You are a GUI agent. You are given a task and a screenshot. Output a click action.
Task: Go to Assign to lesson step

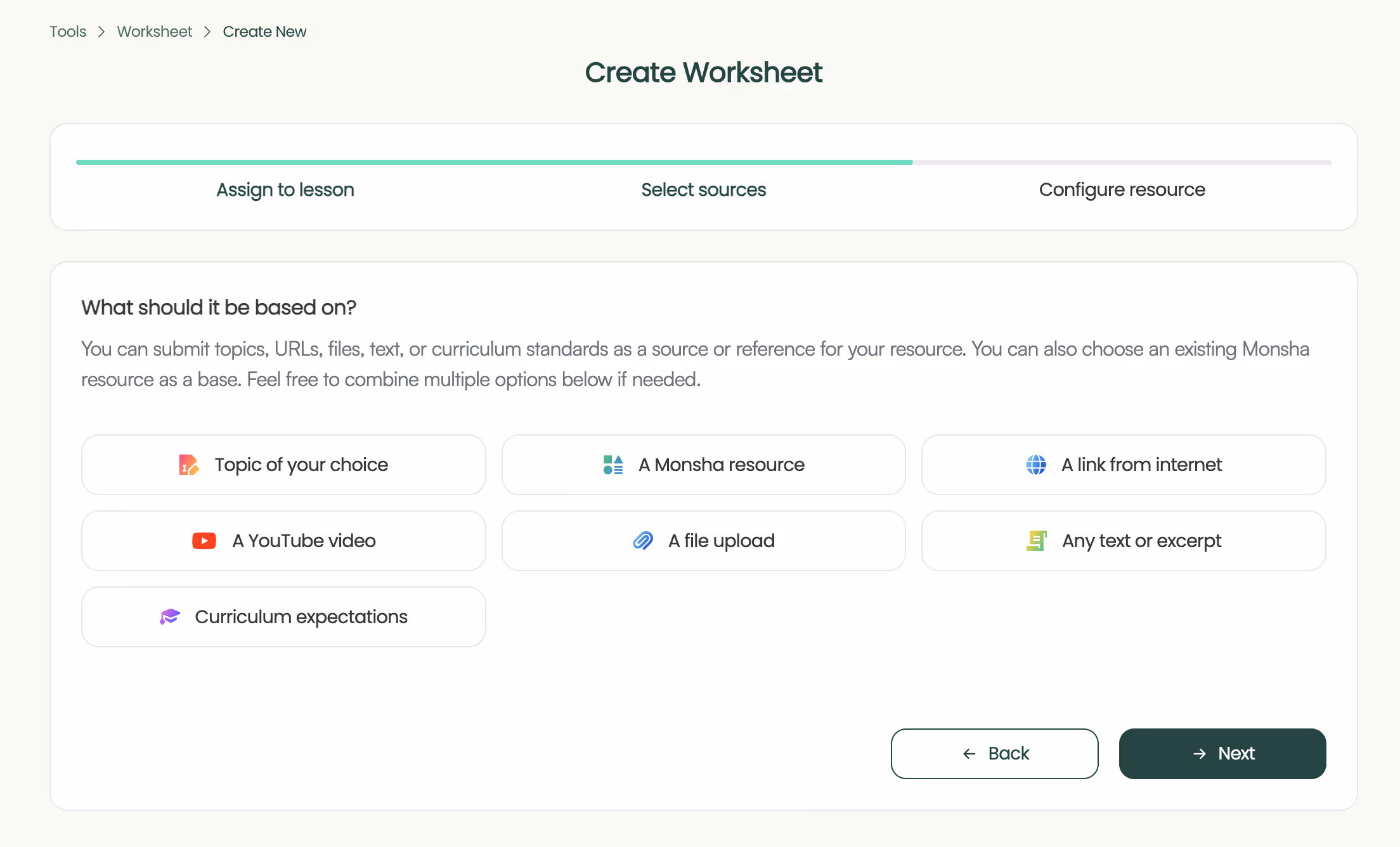pos(285,190)
